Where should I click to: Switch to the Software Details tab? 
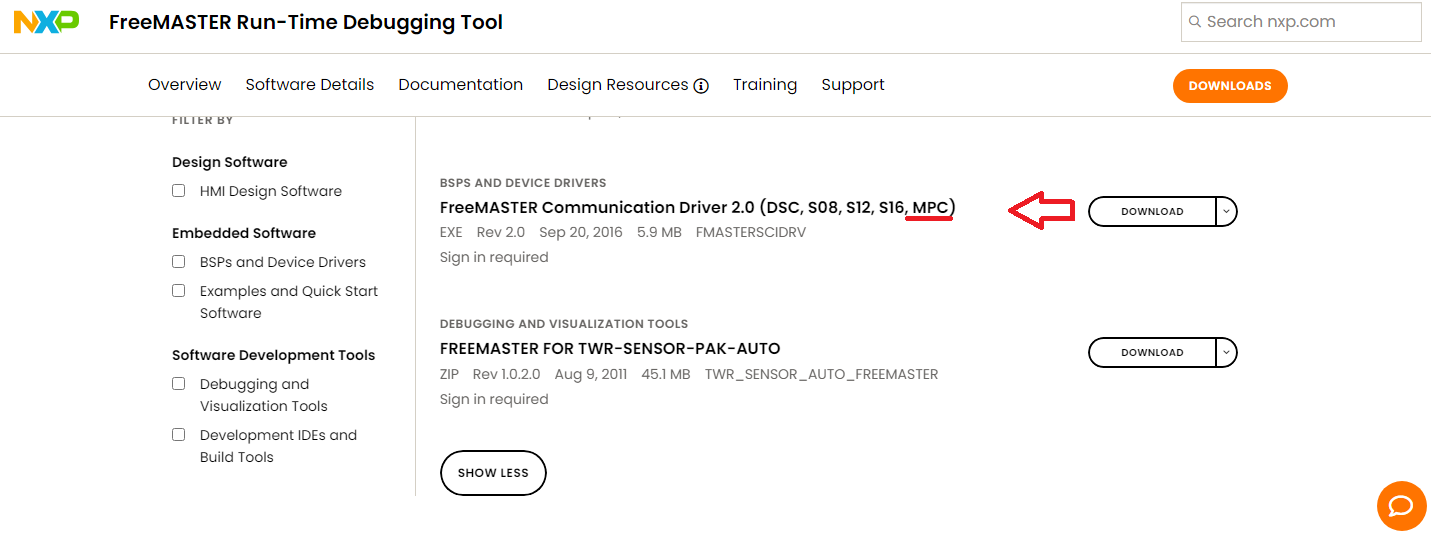[310, 85]
